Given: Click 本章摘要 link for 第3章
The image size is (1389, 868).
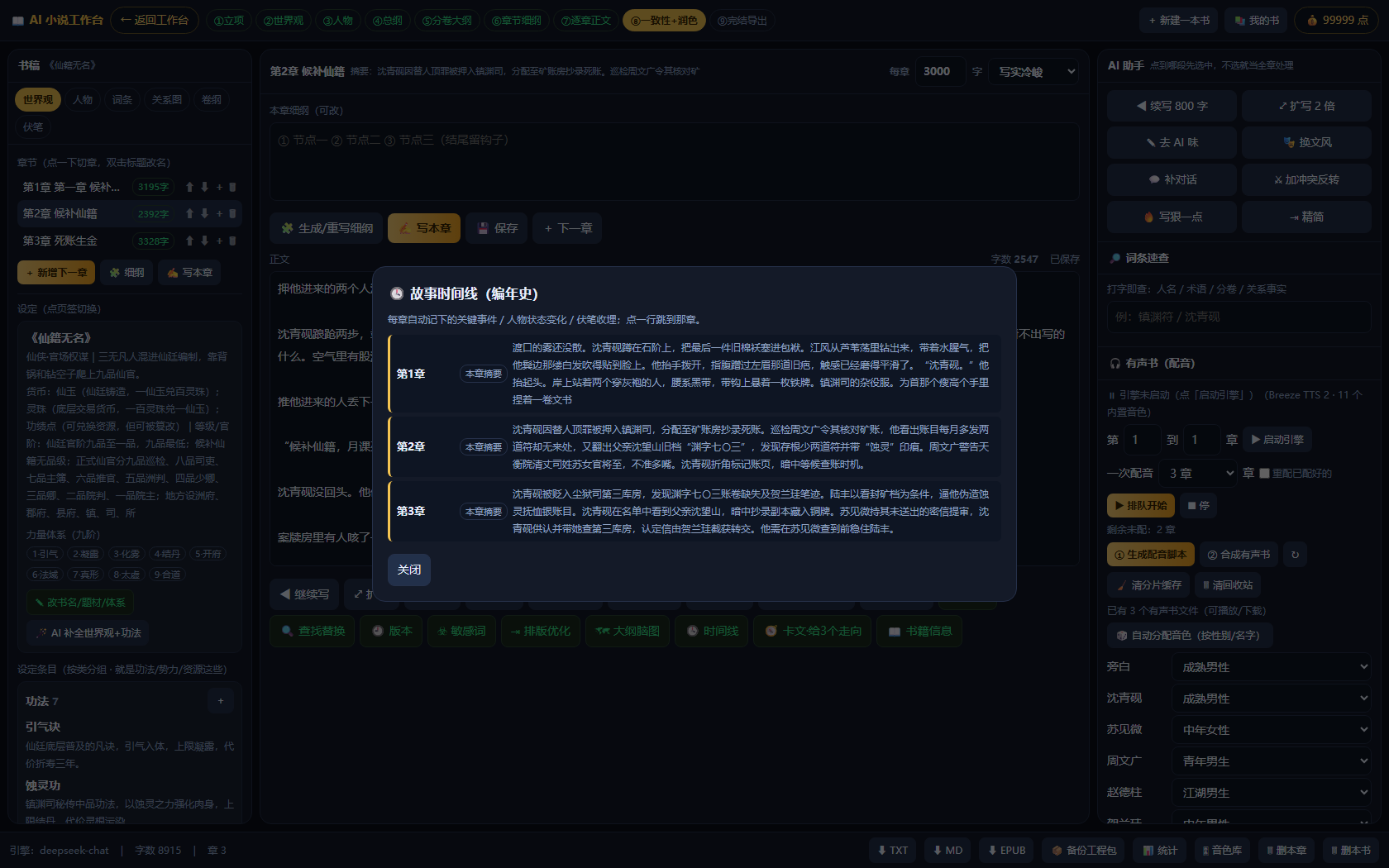Looking at the screenshot, I should (484, 512).
